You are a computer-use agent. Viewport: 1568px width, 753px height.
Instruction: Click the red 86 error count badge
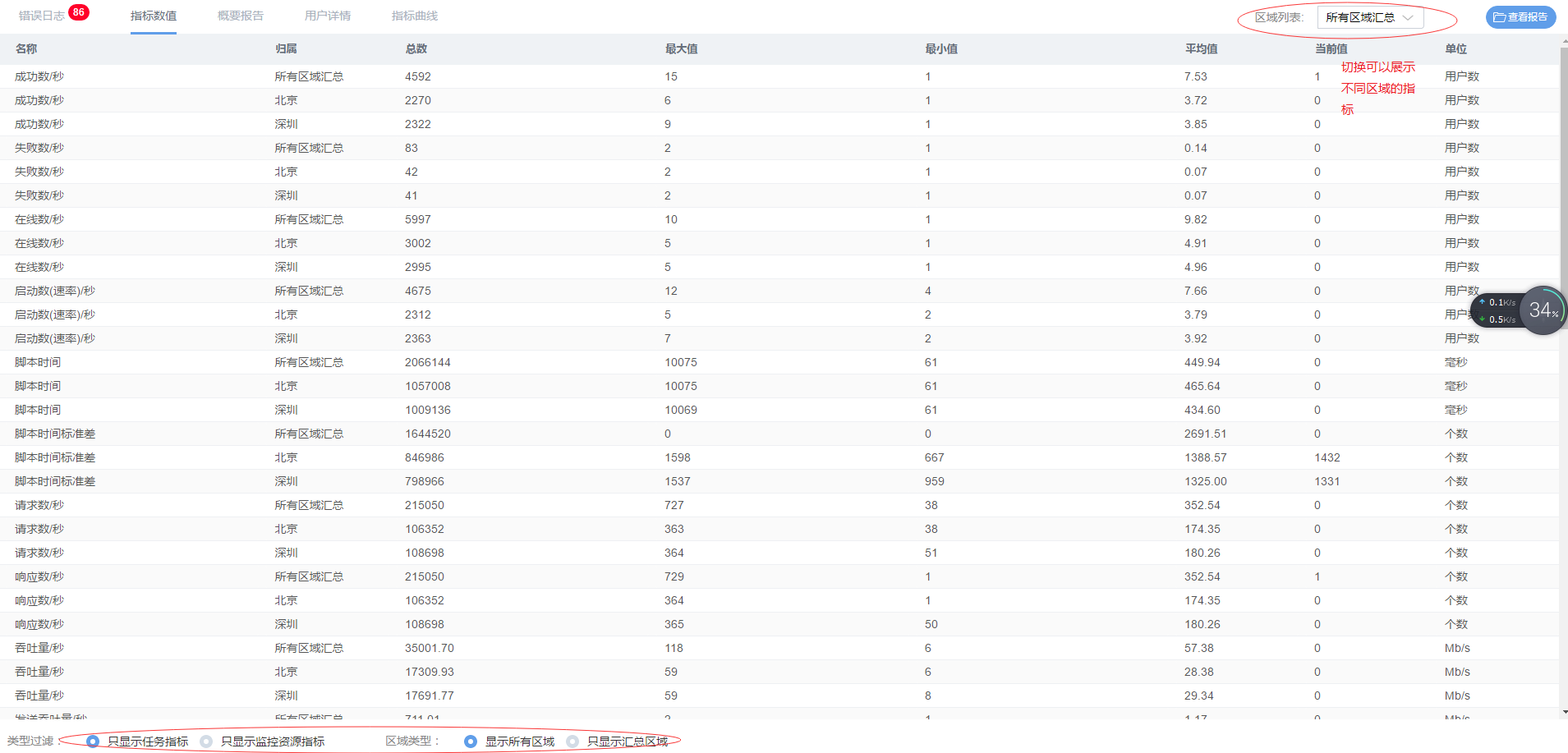point(79,12)
